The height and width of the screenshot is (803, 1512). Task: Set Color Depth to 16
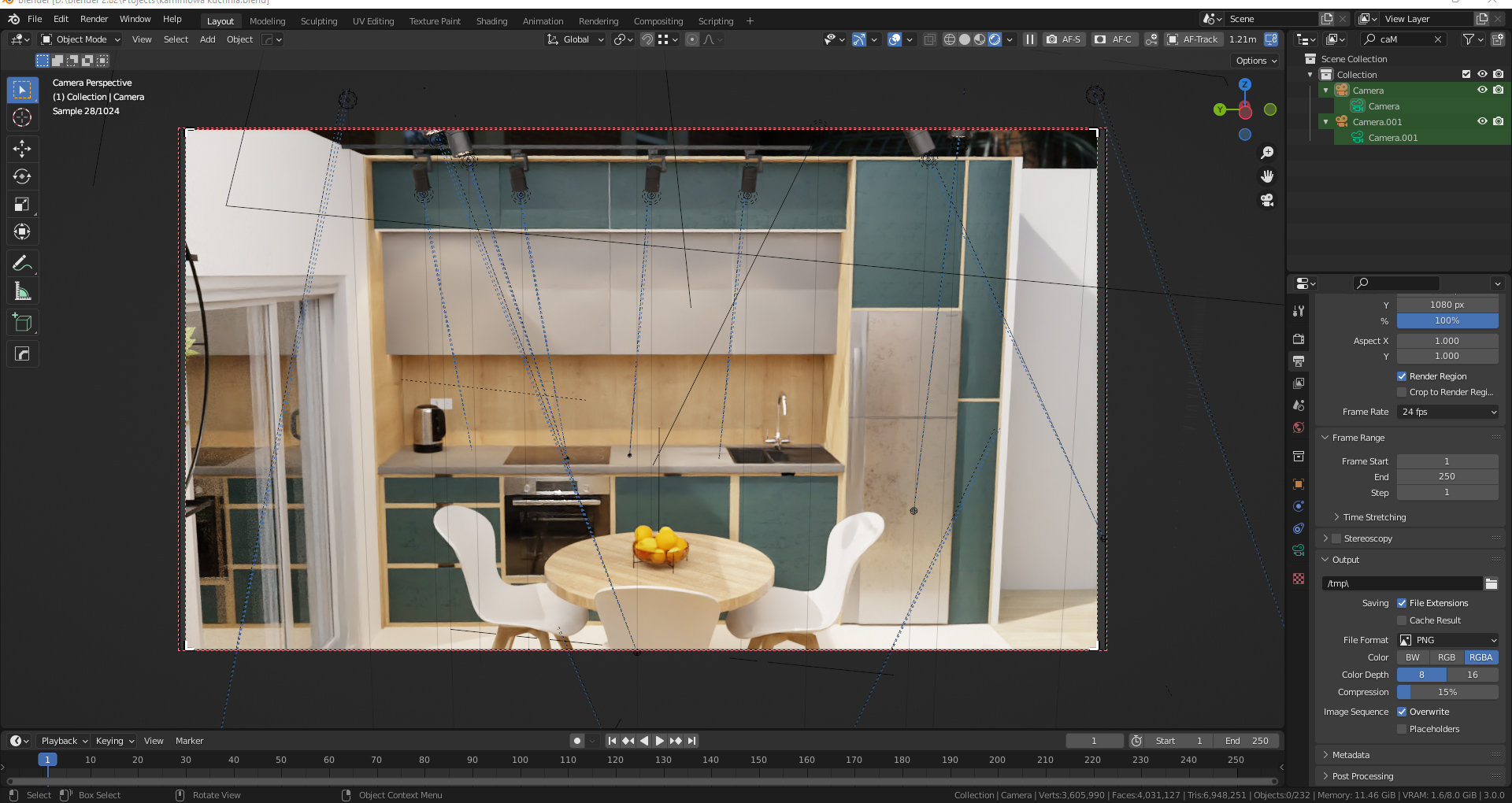pyautogui.click(x=1473, y=675)
